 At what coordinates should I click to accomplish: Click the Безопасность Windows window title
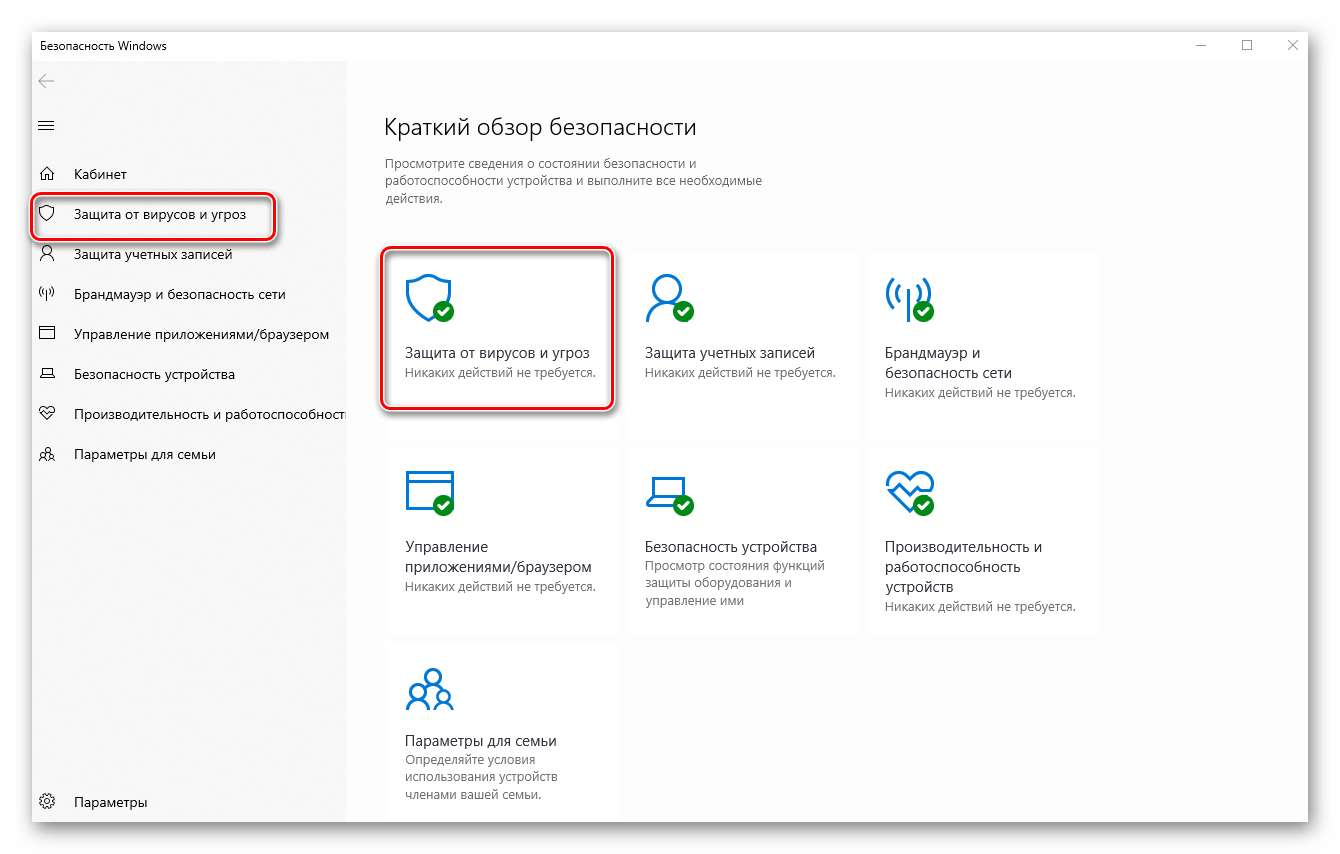coord(103,45)
